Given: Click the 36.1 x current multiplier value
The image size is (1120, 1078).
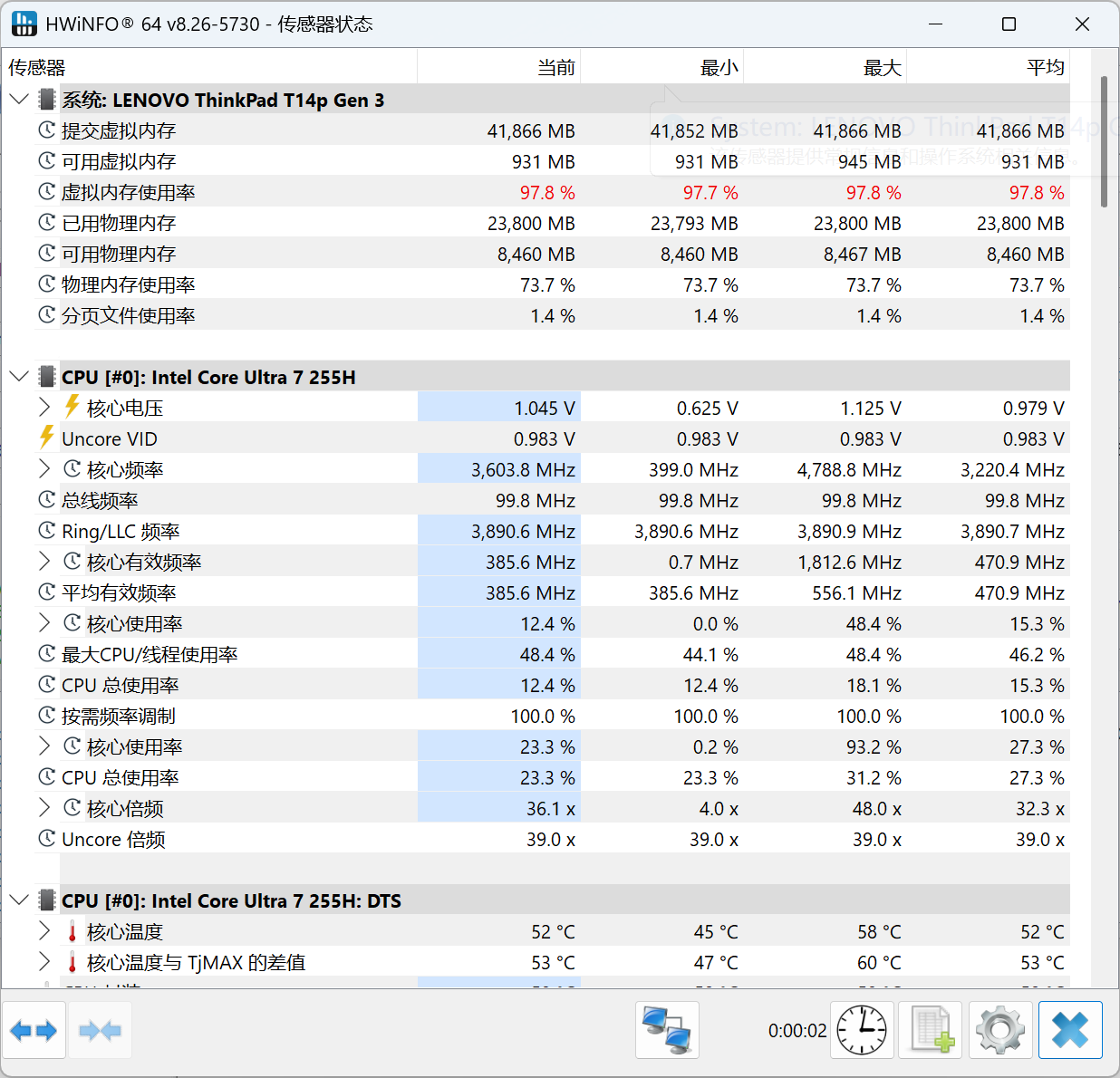Looking at the screenshot, I should pos(551,808).
